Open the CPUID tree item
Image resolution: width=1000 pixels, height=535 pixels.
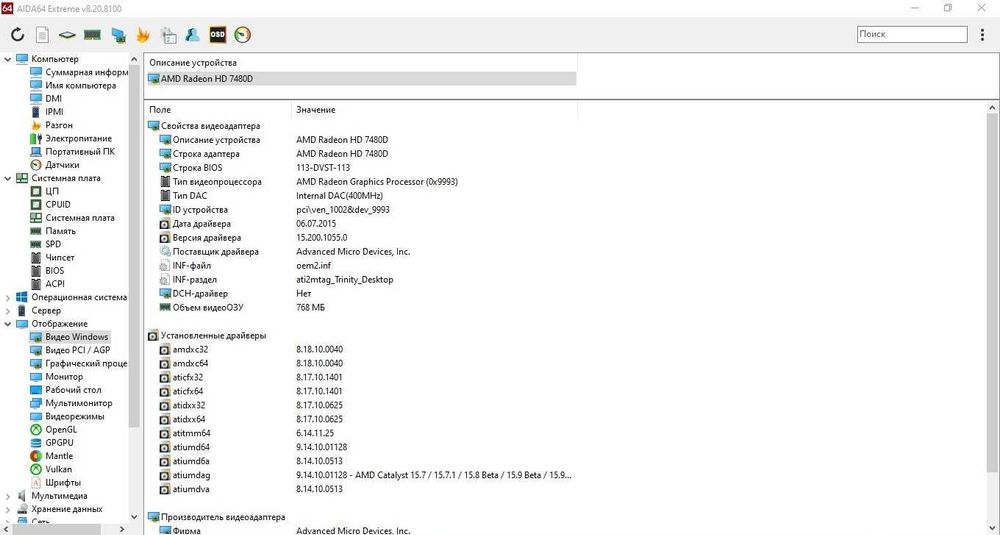coord(50,205)
